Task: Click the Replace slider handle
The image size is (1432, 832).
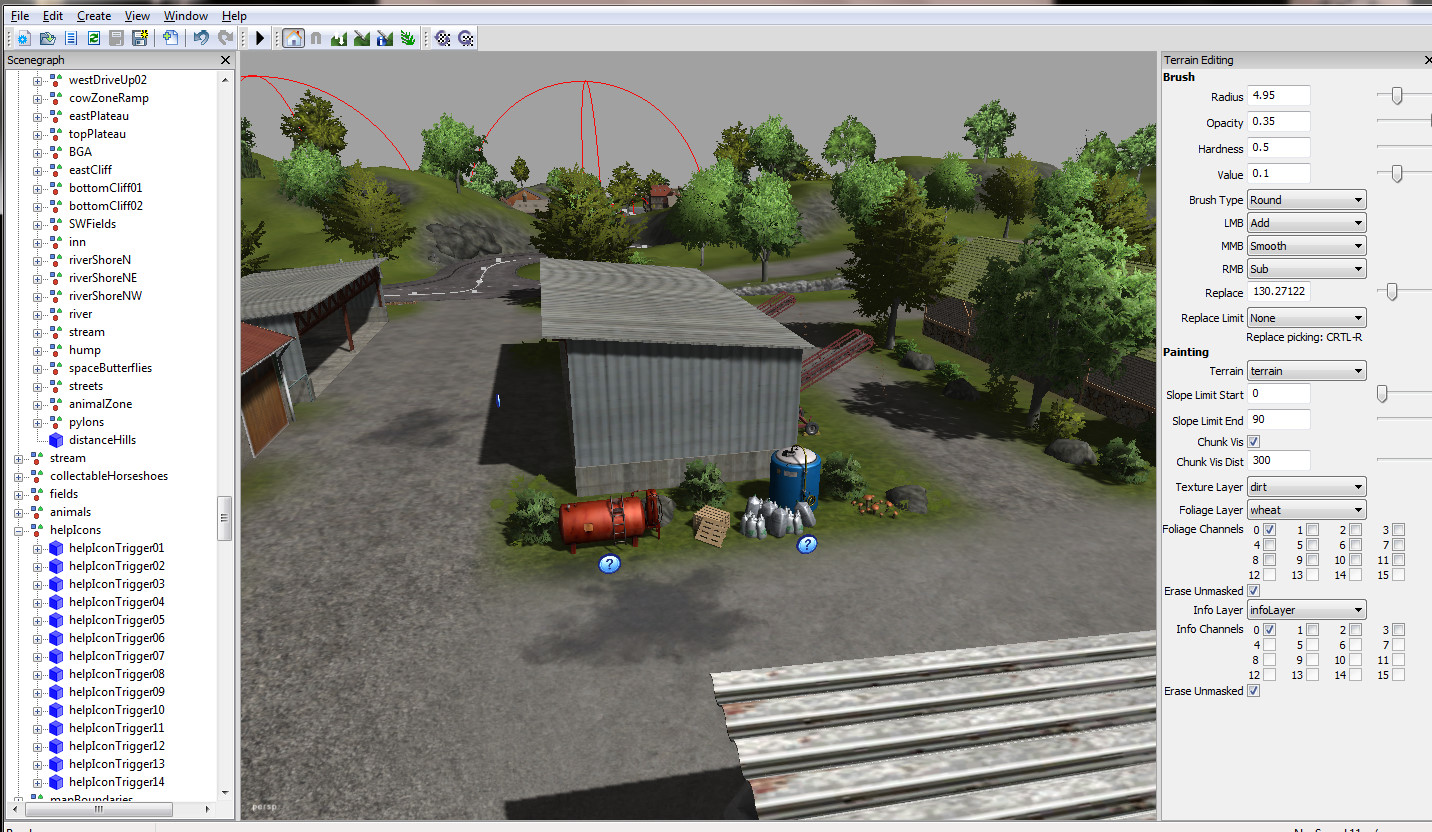Action: (x=1391, y=292)
